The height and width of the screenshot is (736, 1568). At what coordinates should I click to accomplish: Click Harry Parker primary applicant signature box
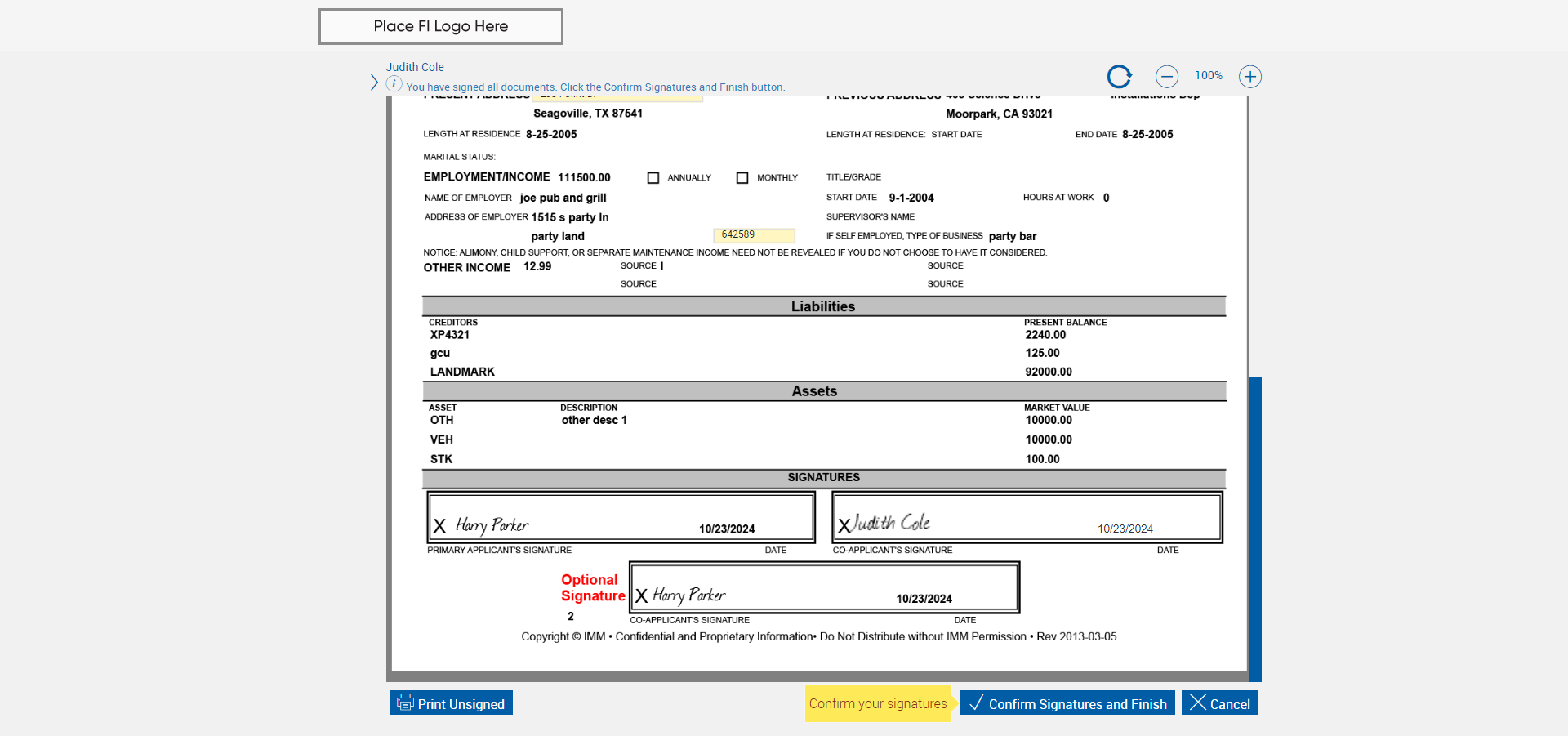pyautogui.click(x=621, y=517)
